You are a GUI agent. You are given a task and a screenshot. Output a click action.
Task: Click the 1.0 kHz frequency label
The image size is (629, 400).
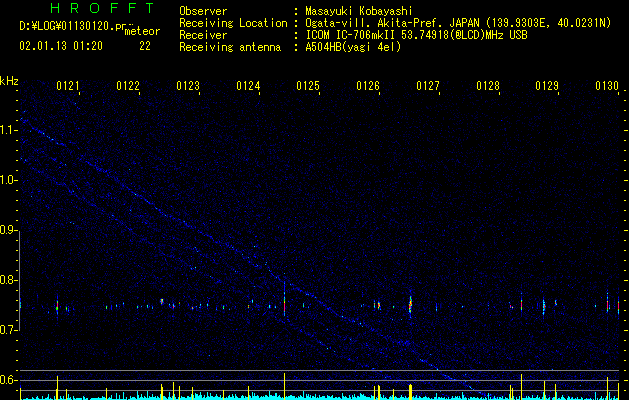pos(8,180)
